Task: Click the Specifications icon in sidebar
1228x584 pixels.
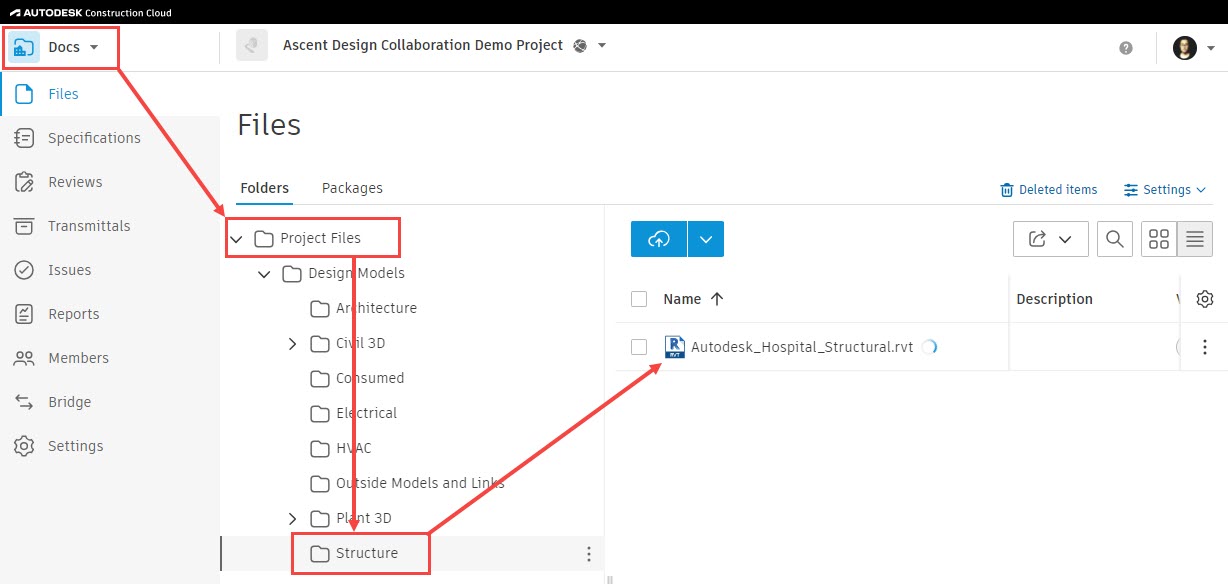Action: [x=25, y=138]
